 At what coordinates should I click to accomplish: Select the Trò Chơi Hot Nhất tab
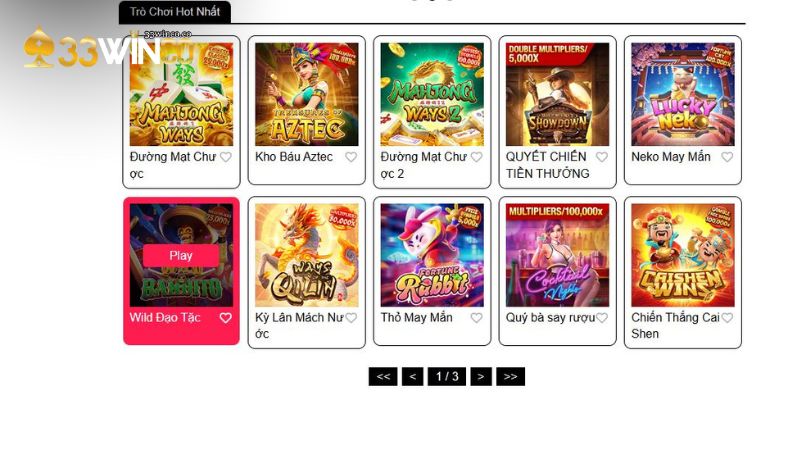pos(174,12)
